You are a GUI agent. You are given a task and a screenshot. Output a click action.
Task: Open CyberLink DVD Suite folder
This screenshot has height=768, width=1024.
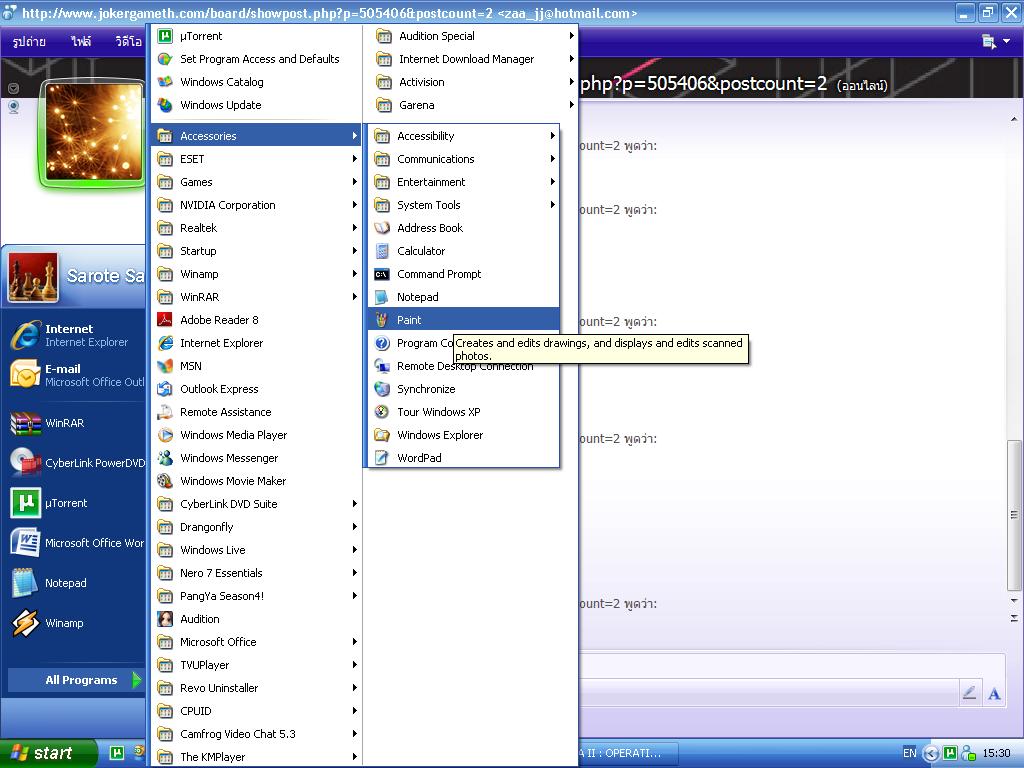pos(256,504)
